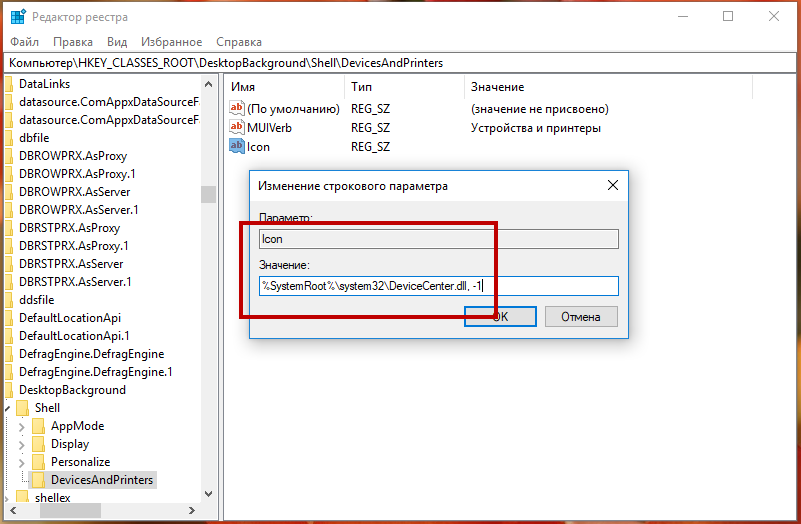Select the DBRSTPRX.AsServer key

(x=71, y=264)
